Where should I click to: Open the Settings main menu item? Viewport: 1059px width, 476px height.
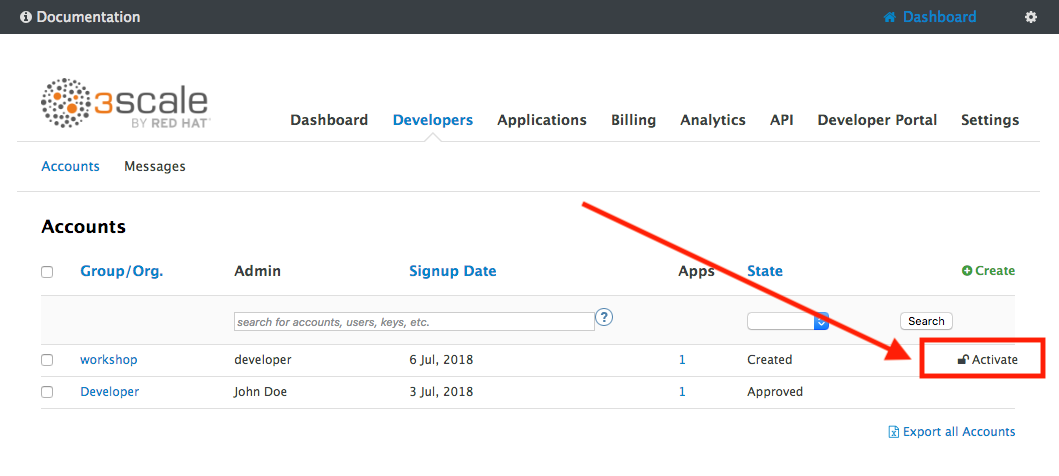[990, 120]
